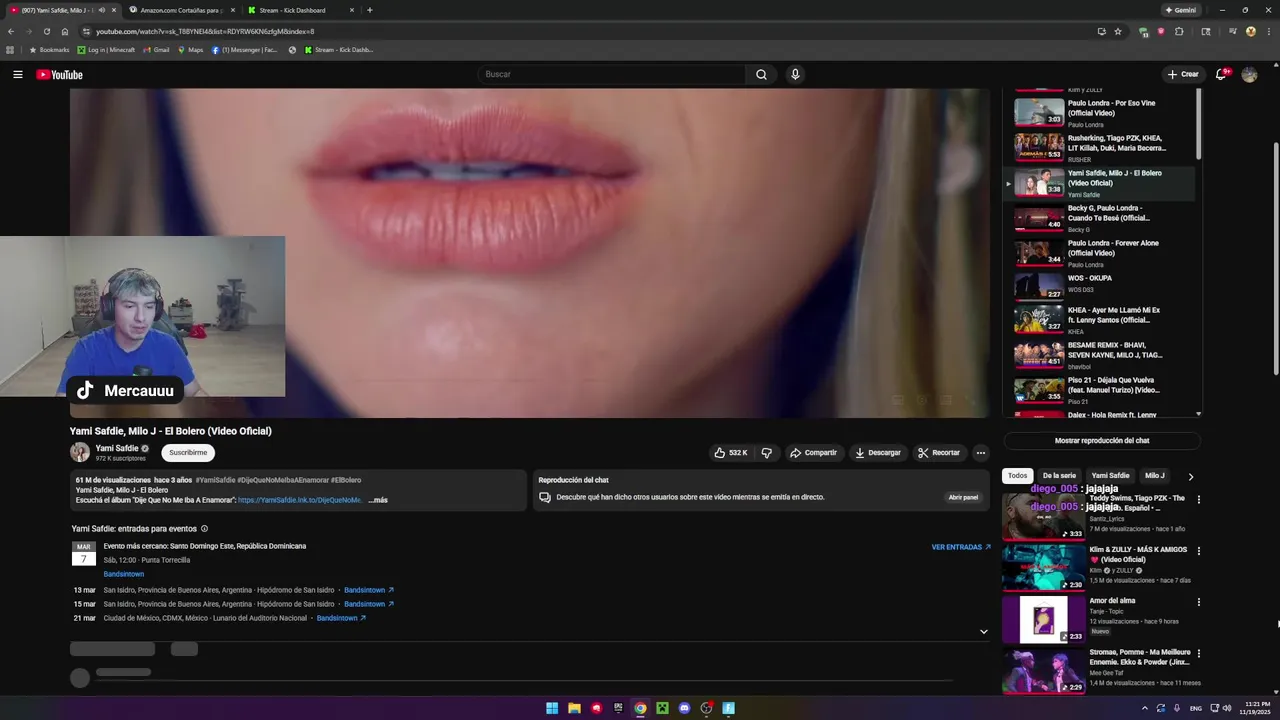Switch to Amazon Cortaúñas tab
Screen dimensions: 1280x720
[180, 10]
